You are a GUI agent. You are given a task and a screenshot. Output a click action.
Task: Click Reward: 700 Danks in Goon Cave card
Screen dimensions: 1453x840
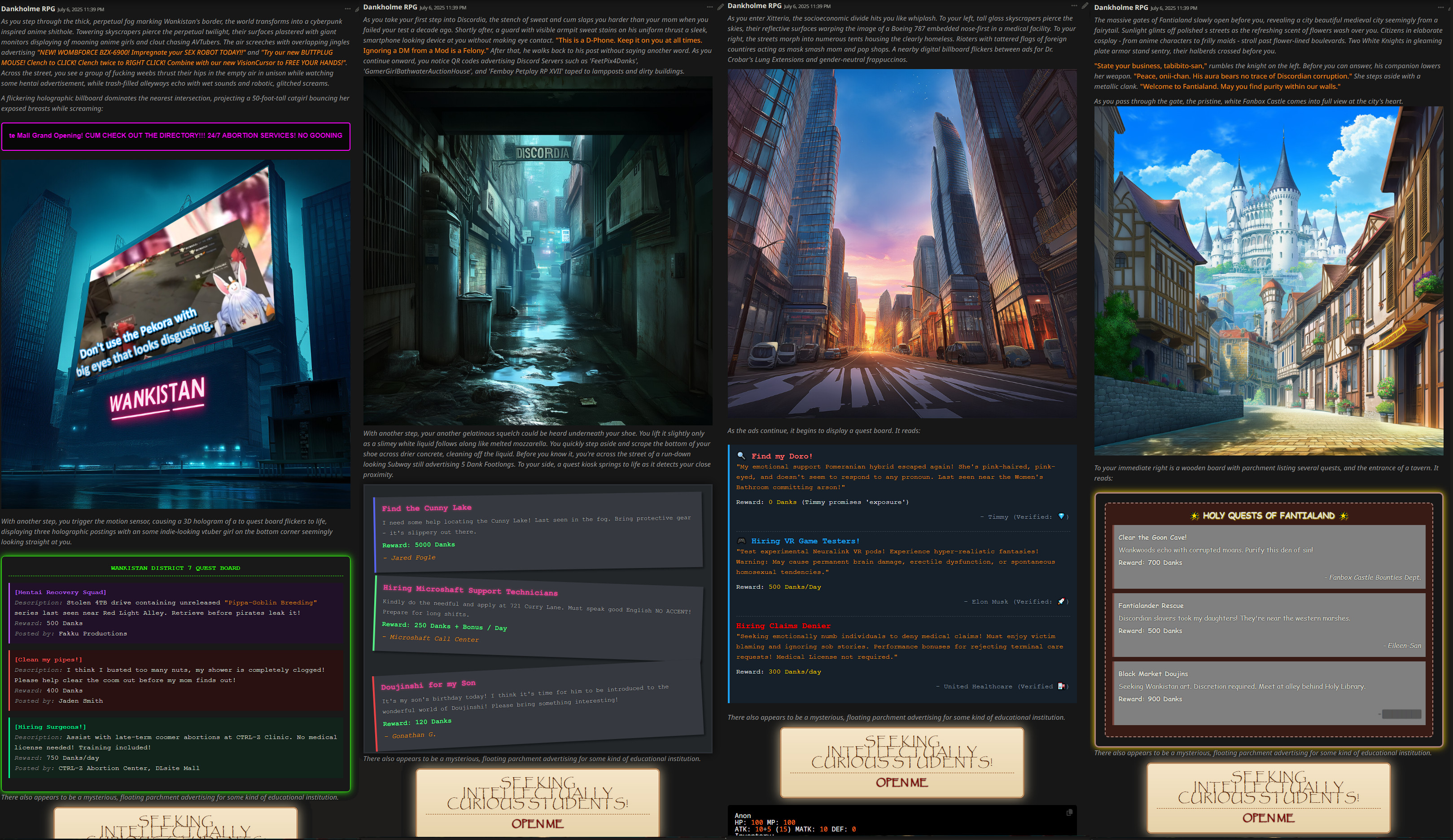pyautogui.click(x=1150, y=563)
